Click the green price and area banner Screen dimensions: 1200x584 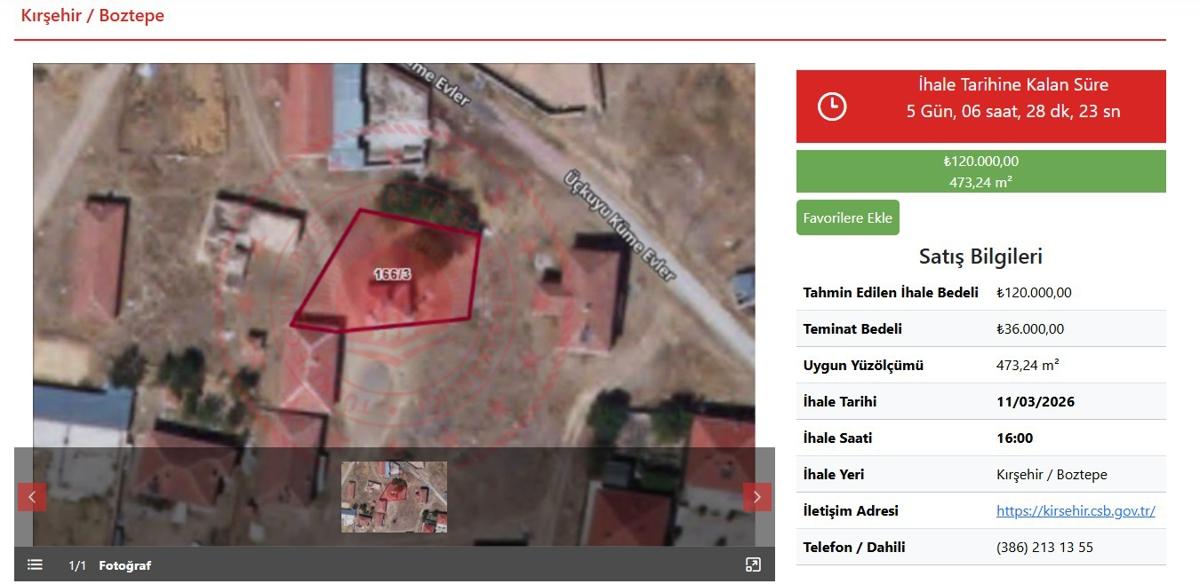coord(980,171)
